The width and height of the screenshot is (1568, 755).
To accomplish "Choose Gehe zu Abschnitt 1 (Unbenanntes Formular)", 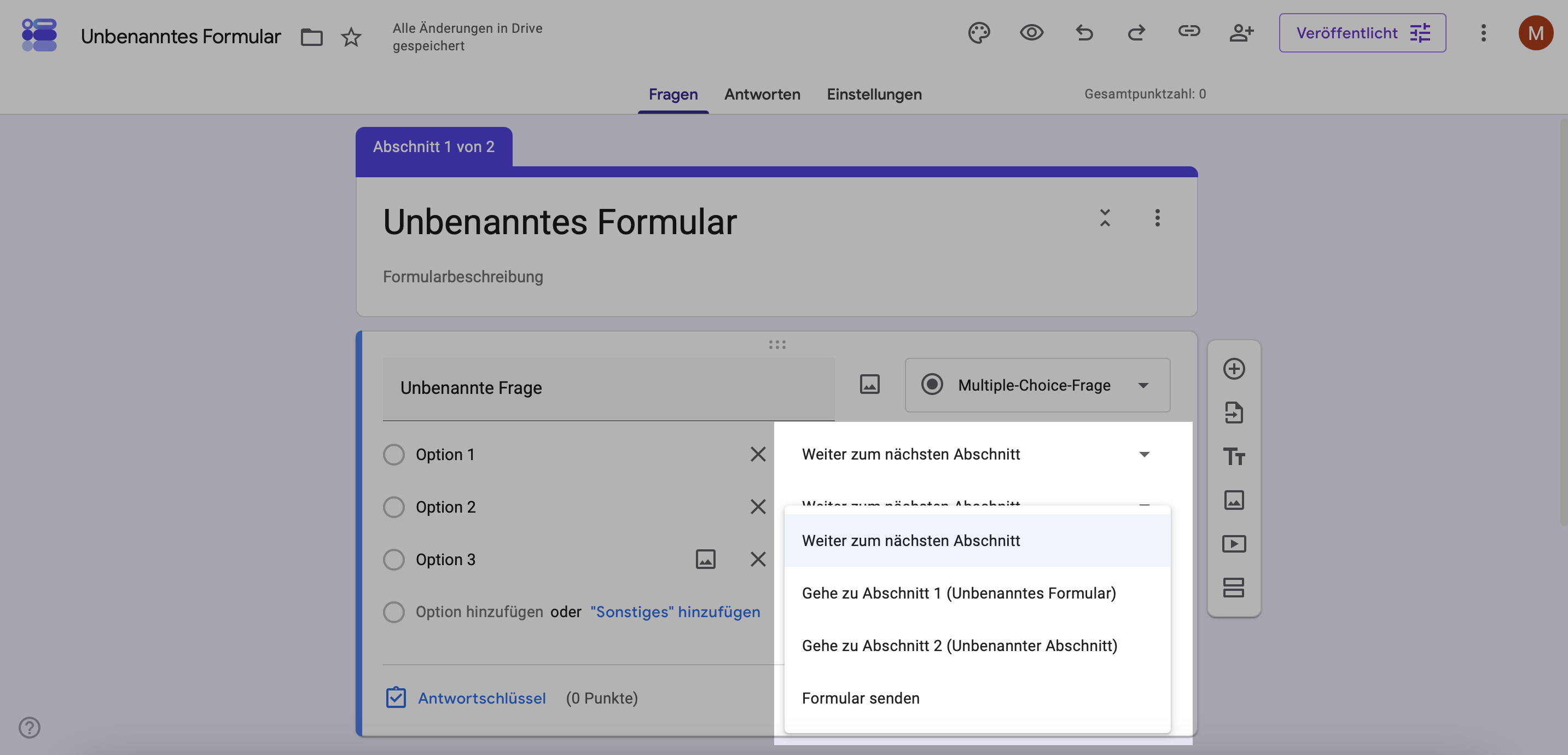I will pyautogui.click(x=977, y=593).
